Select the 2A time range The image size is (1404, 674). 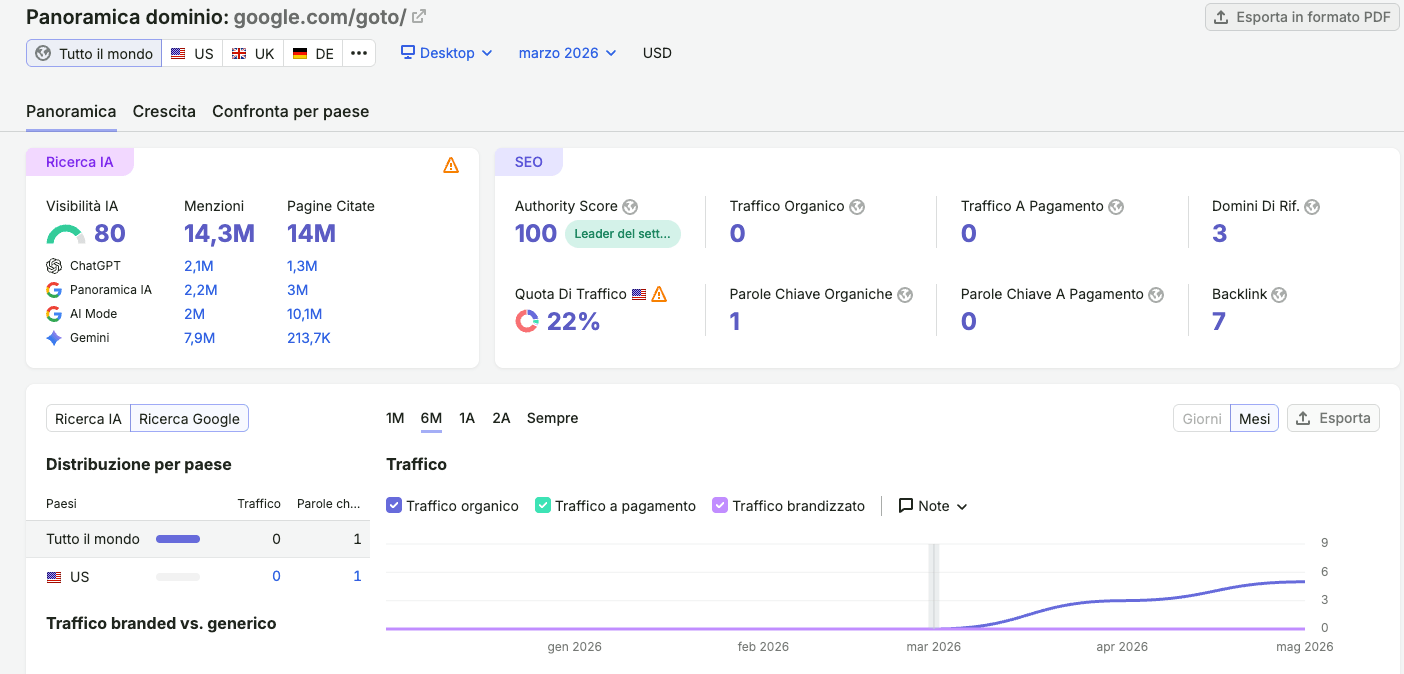click(501, 418)
